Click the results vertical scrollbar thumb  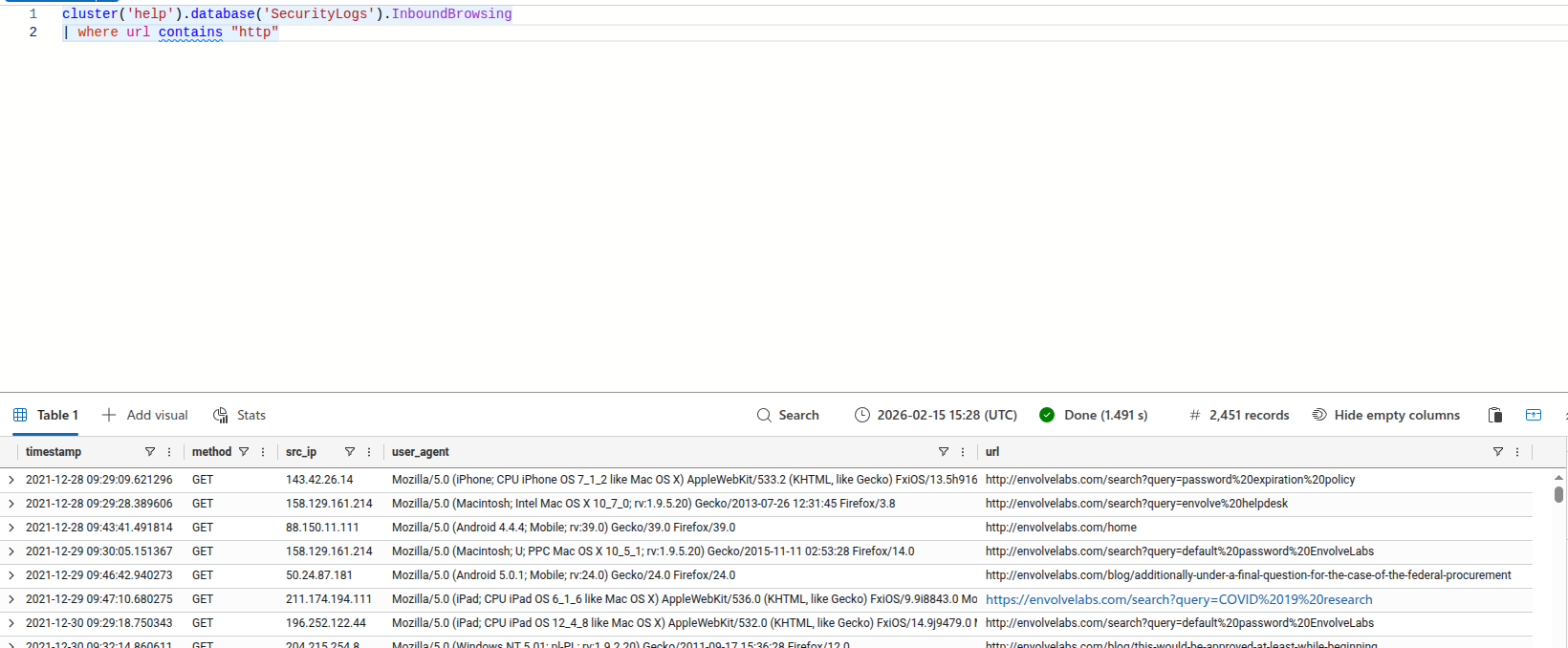pos(1558,494)
